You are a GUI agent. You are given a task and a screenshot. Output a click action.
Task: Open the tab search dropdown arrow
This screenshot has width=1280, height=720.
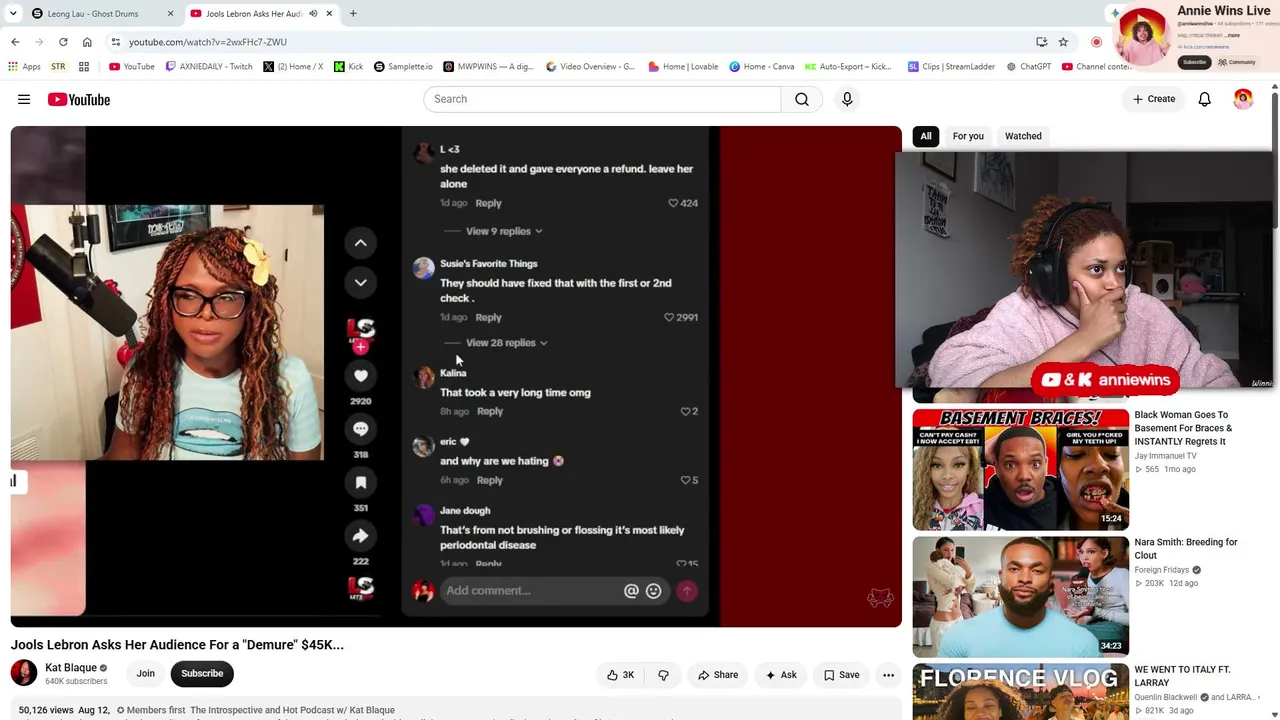(x=13, y=14)
